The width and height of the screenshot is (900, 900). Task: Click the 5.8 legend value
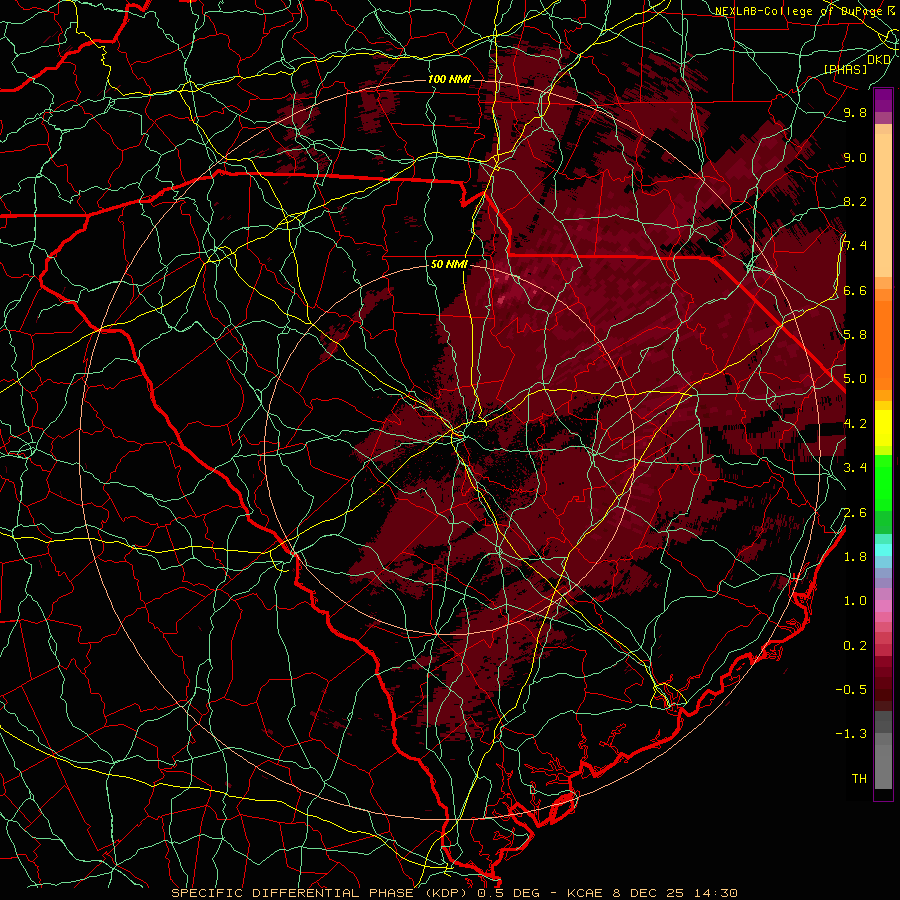855,335
